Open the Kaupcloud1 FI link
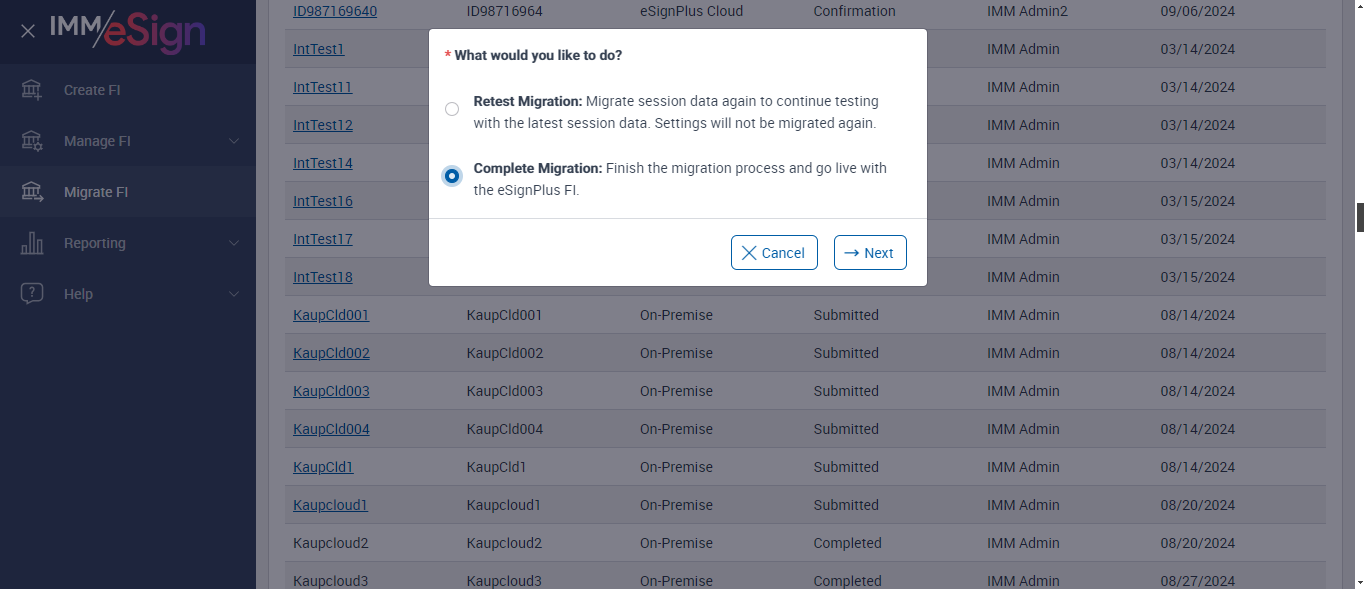Screen dimensions: 1366x589 point(330,505)
